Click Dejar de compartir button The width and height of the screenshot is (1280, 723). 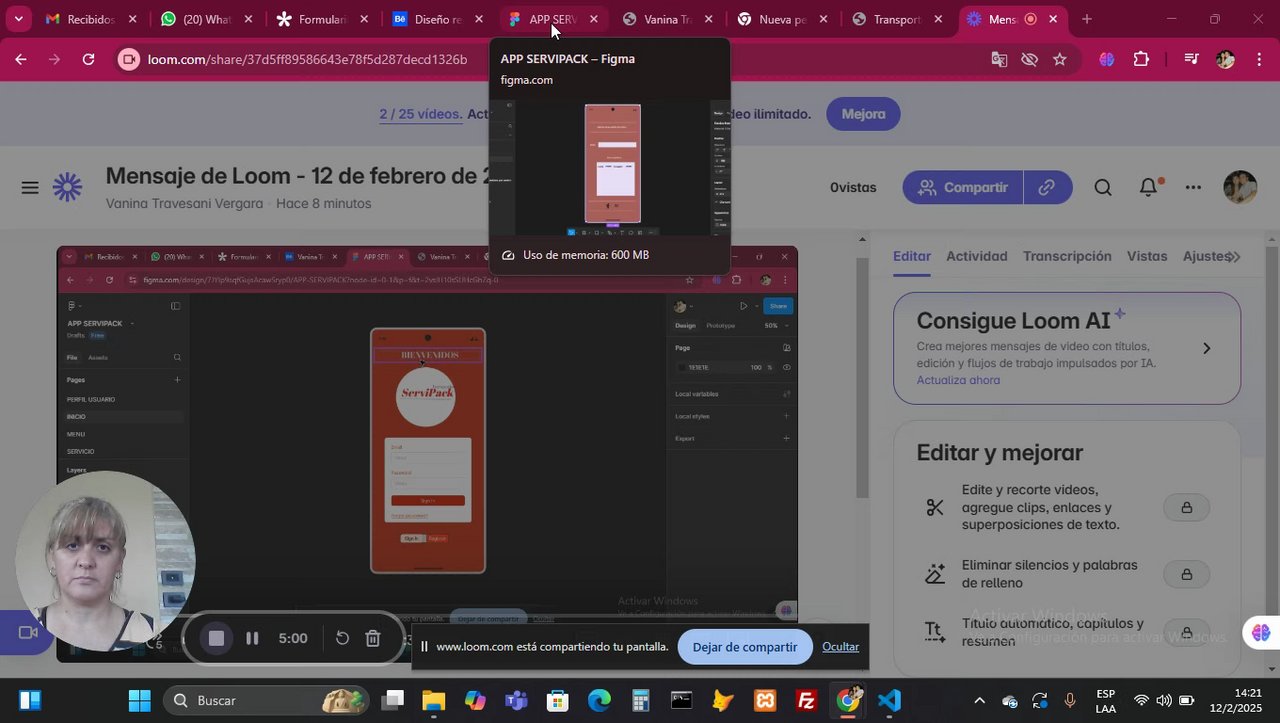(x=745, y=647)
